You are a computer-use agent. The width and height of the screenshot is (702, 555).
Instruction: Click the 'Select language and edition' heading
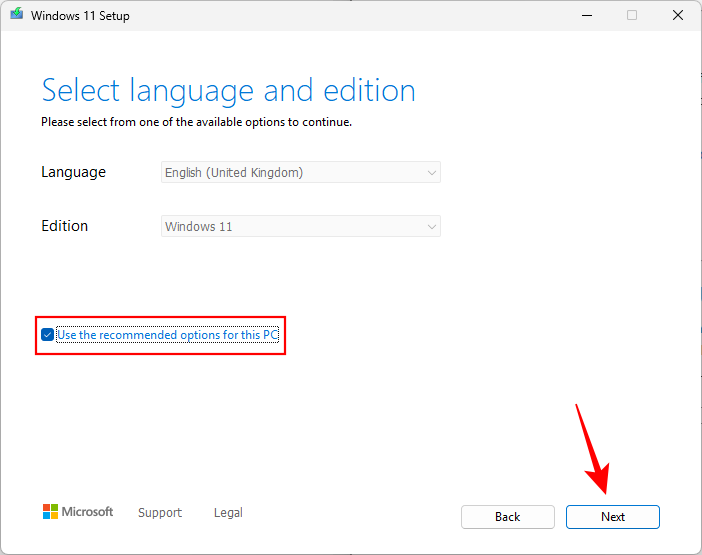[x=228, y=91]
